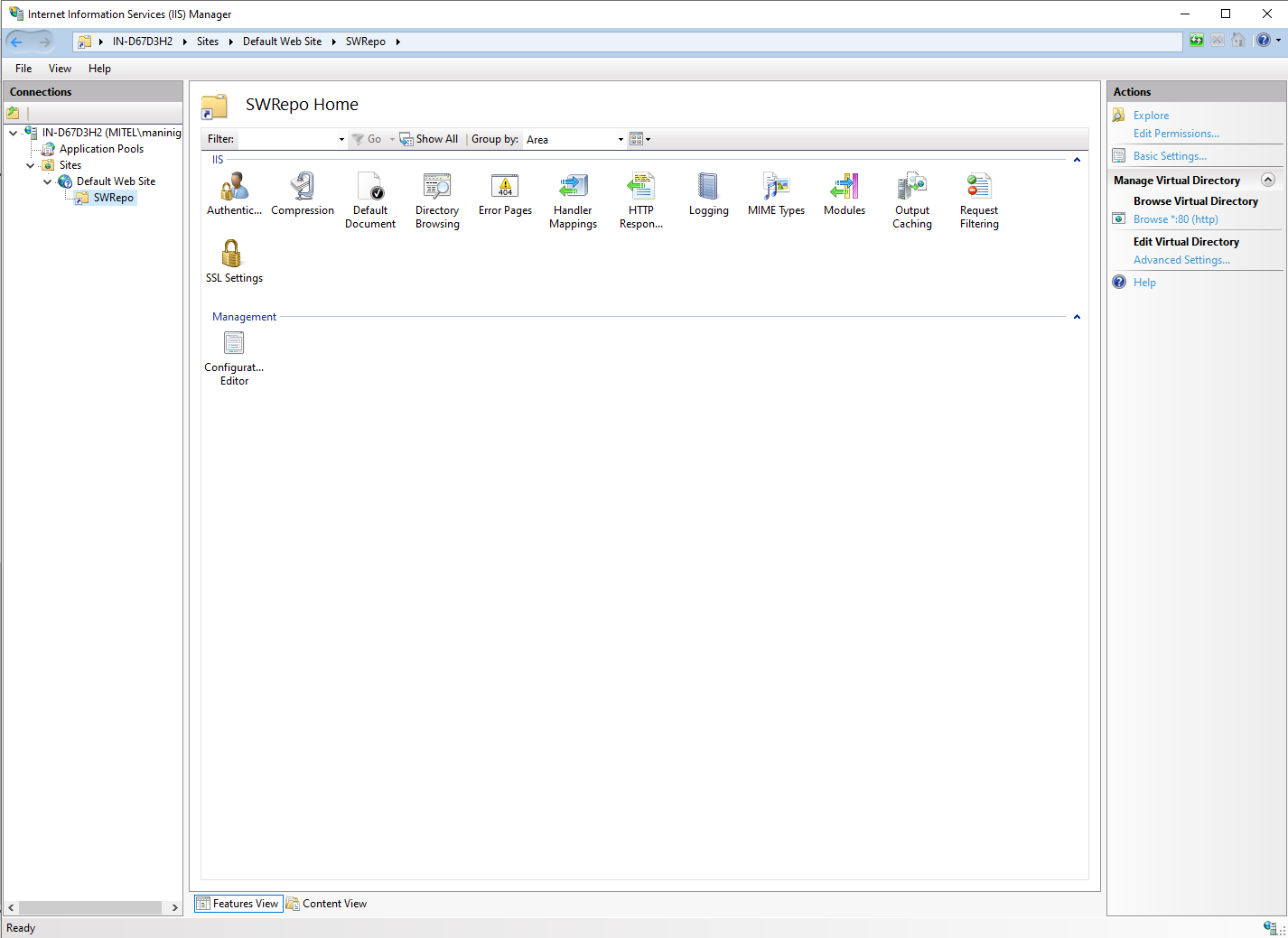Click the Back navigation arrow

[x=16, y=42]
